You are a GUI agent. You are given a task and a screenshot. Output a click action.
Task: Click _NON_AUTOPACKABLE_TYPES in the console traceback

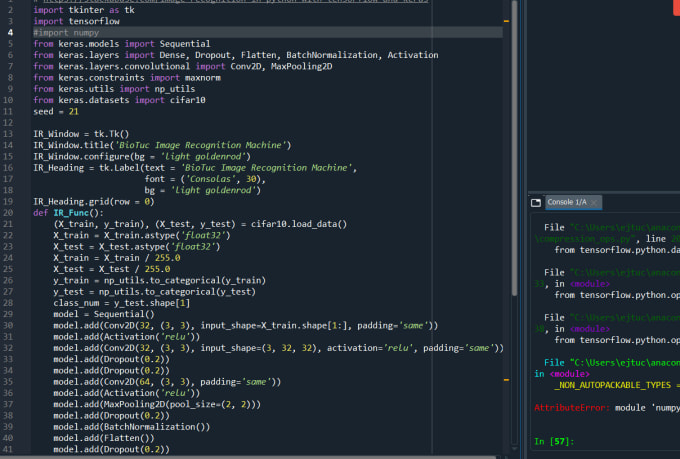point(612,385)
